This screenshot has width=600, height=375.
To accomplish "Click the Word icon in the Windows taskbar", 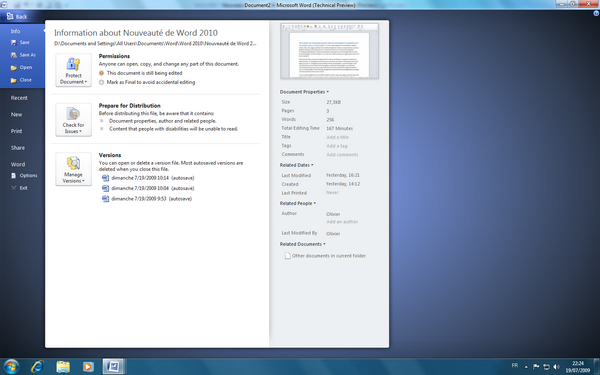I will click(113, 367).
